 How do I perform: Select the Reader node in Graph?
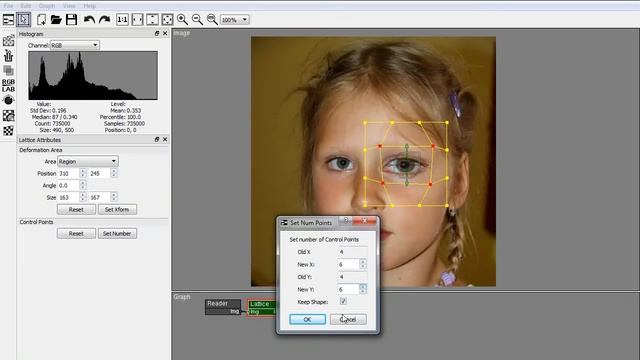223,307
